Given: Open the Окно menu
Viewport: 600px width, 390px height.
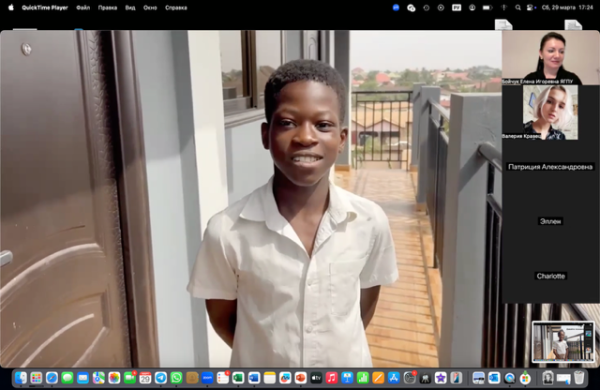Looking at the screenshot, I should point(150,8).
